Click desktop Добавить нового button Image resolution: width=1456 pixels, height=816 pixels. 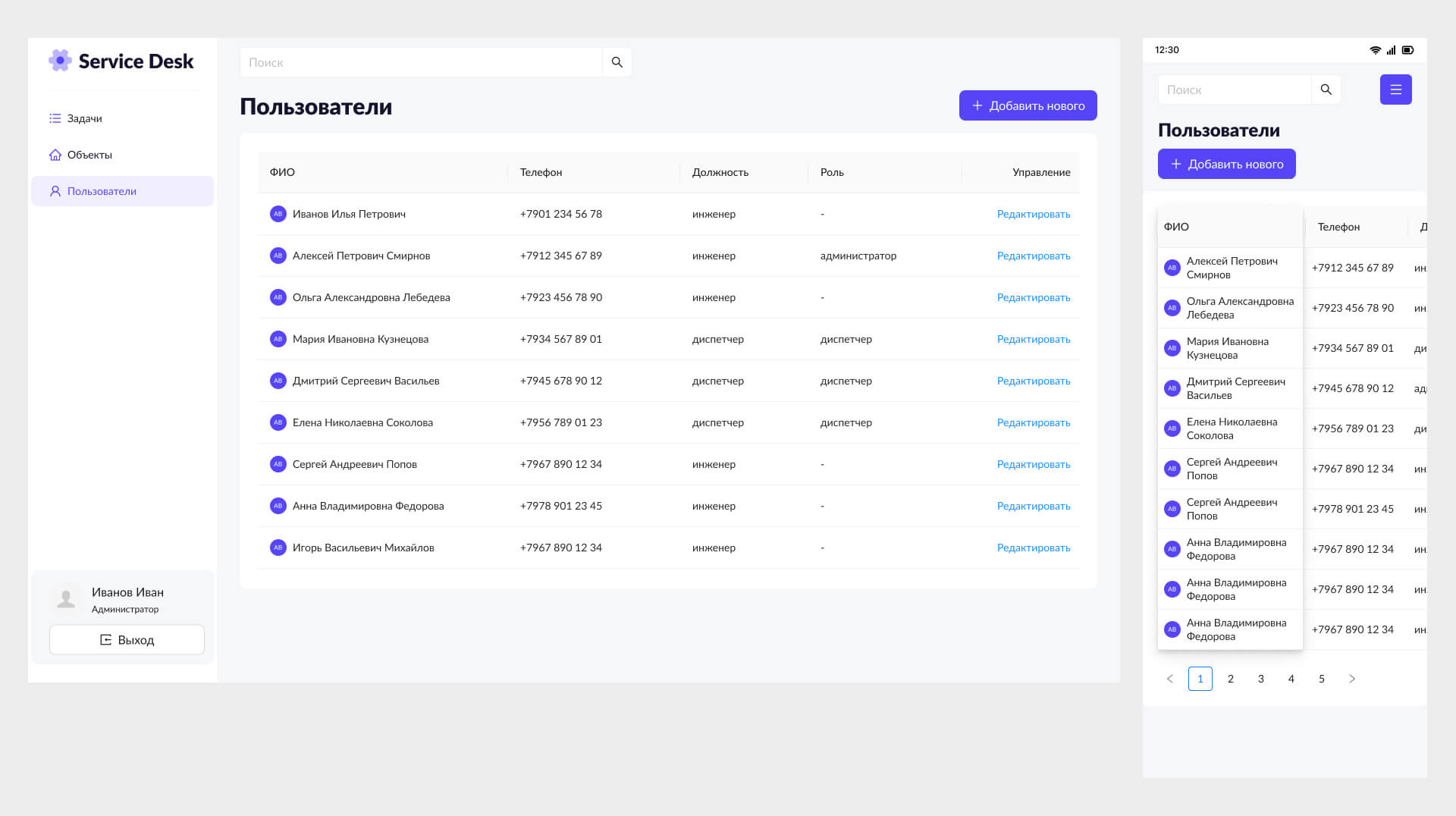point(1028,105)
